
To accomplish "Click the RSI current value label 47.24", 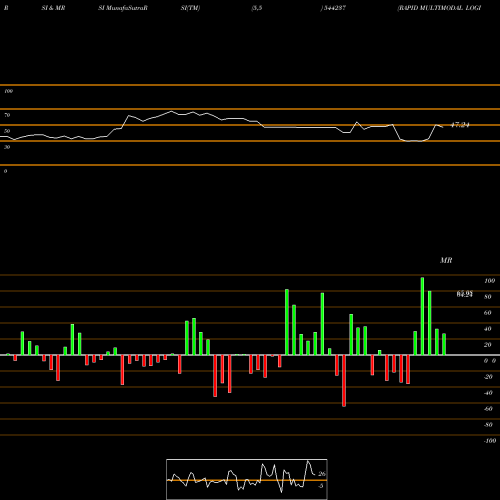I will click(460, 125).
